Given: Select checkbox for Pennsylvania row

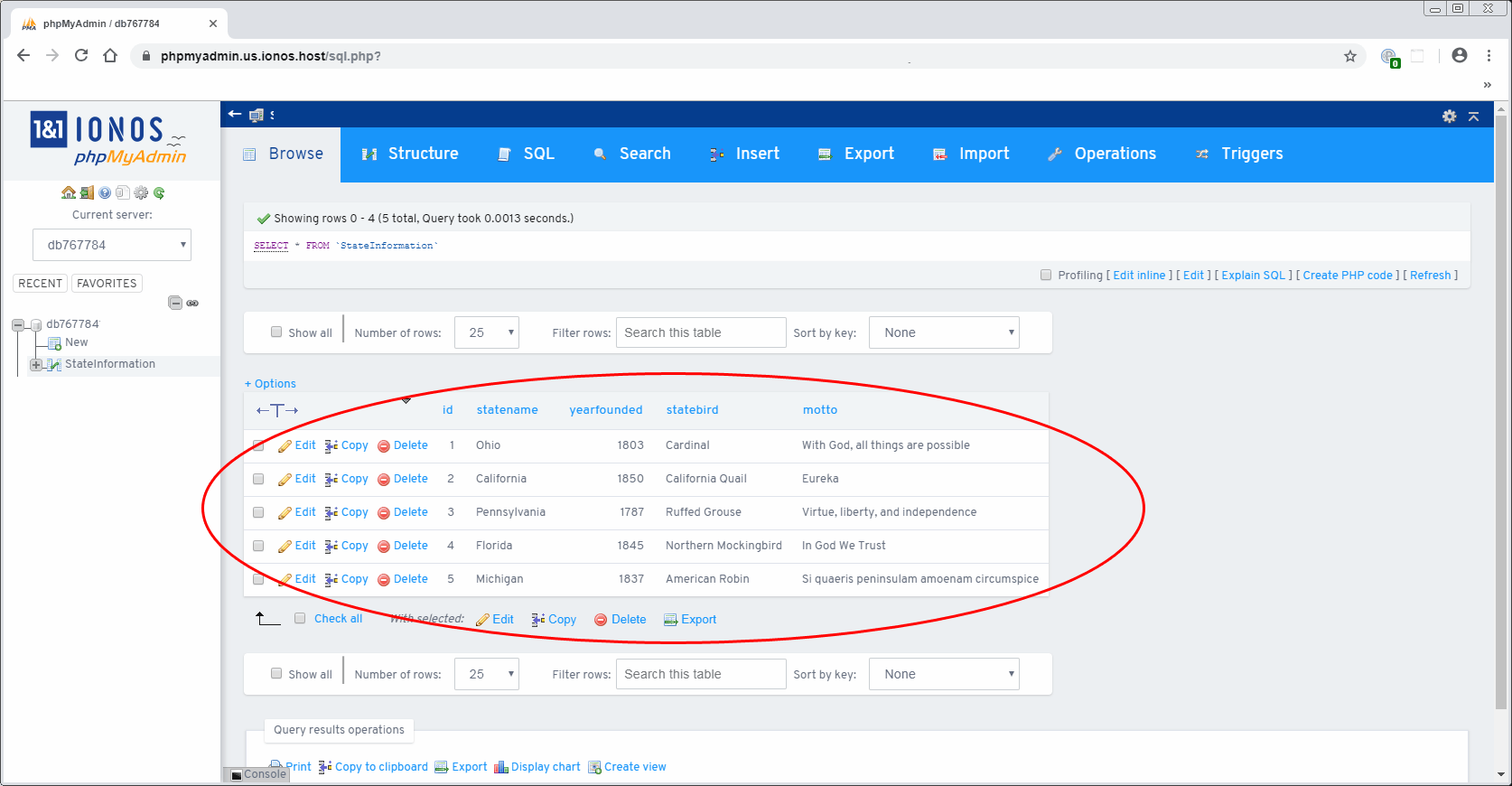Looking at the screenshot, I should 258,512.
